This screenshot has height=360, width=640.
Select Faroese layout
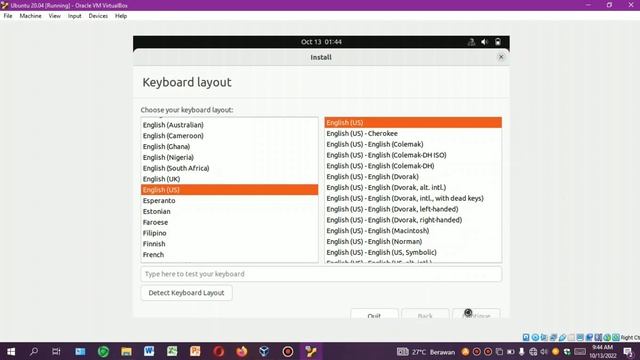pos(229,222)
